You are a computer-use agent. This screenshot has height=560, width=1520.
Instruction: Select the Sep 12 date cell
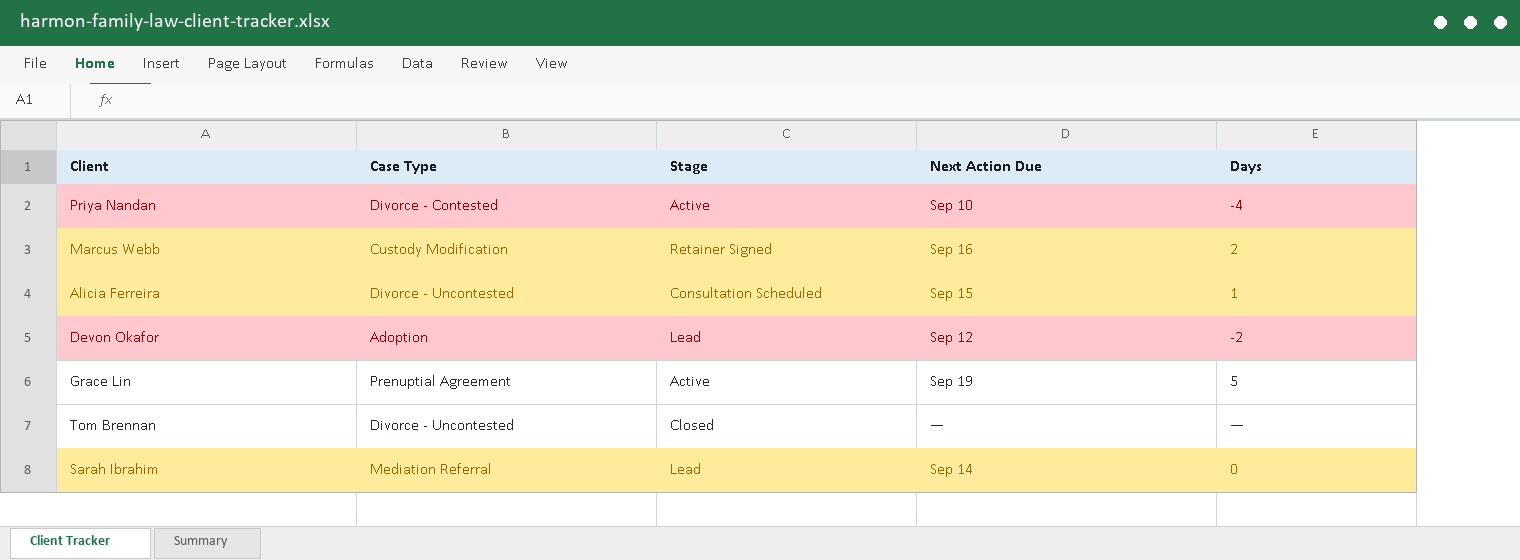click(x=1066, y=338)
